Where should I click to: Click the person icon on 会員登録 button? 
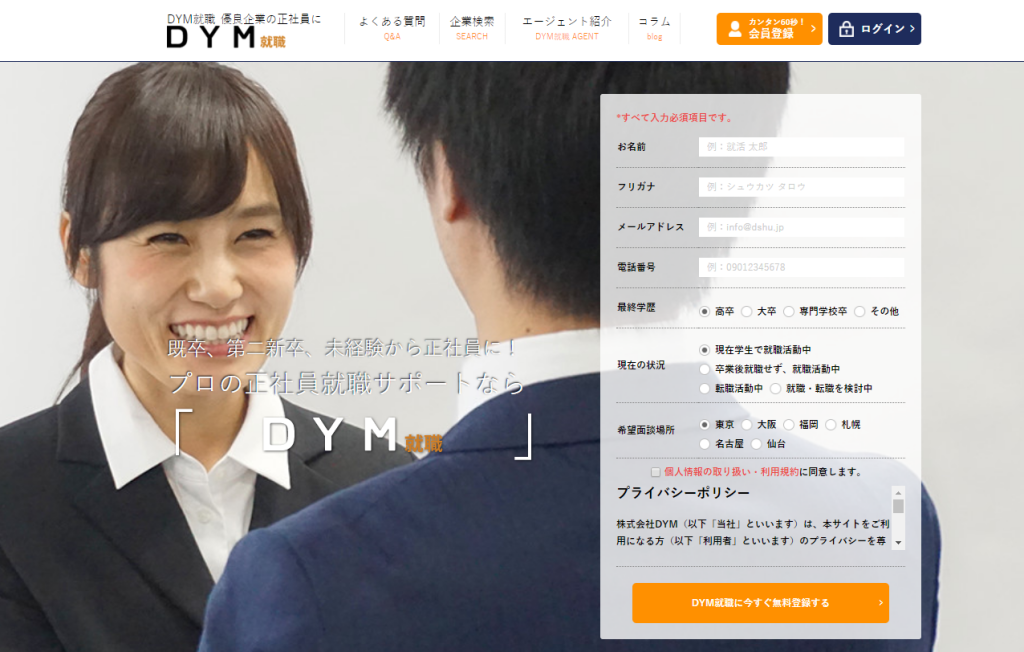tap(735, 29)
